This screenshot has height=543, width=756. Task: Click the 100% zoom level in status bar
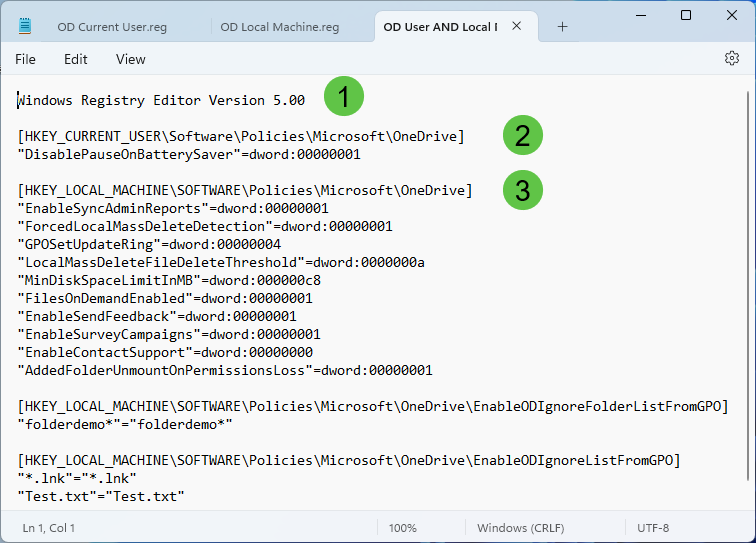(x=402, y=527)
